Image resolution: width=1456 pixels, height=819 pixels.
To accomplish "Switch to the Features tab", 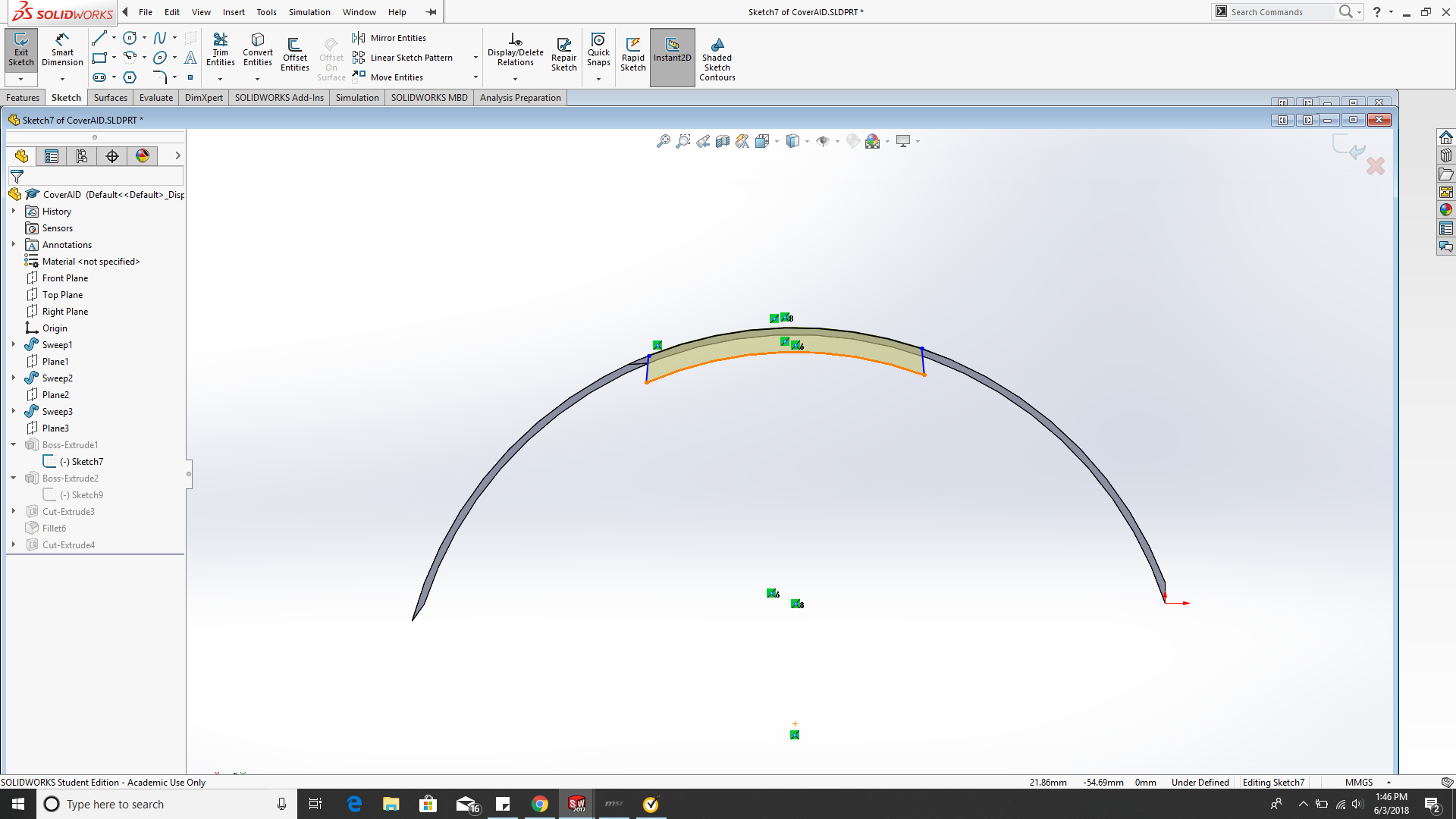I will (x=23, y=98).
